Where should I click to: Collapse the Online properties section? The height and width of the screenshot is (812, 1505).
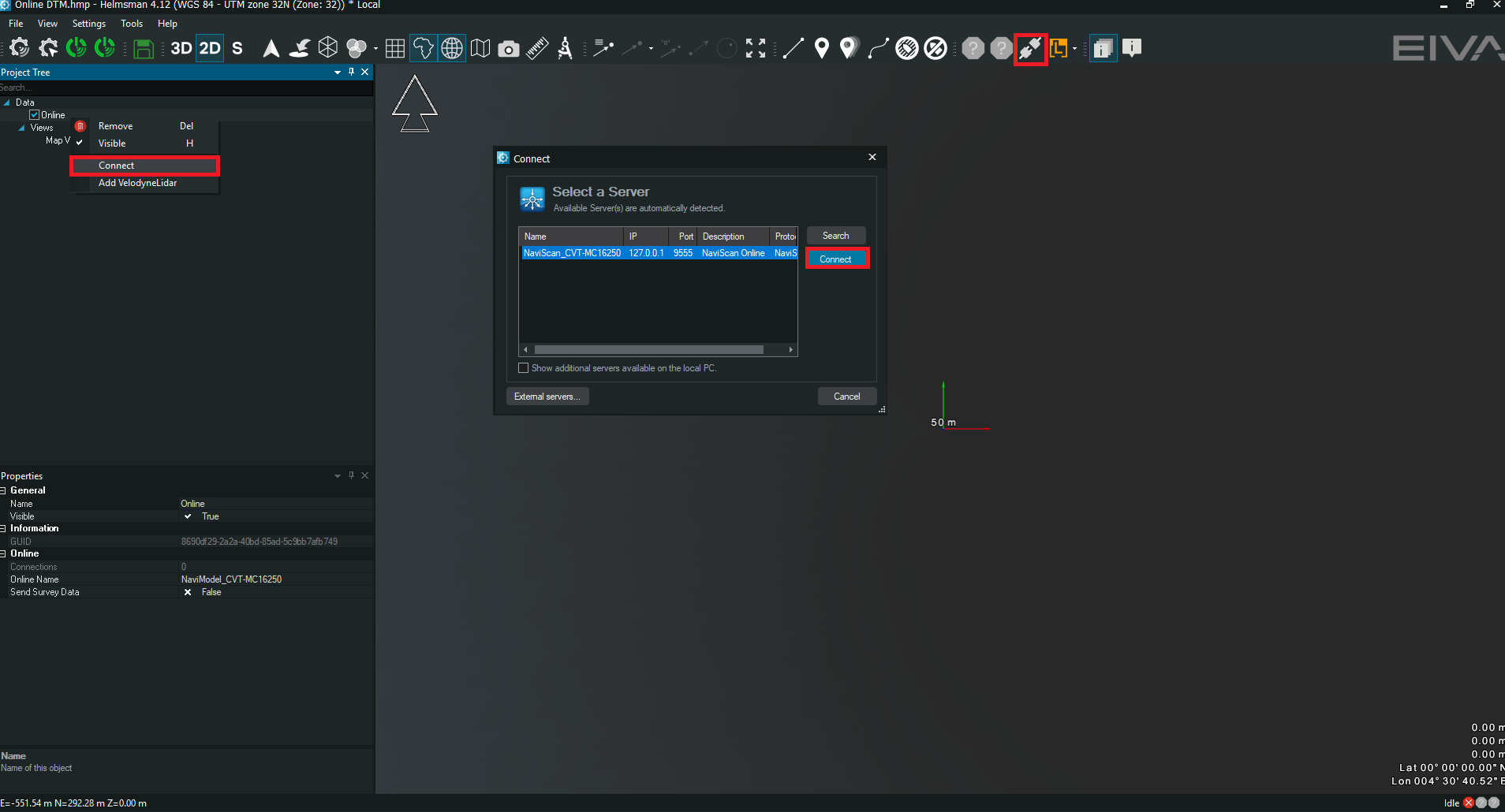coord(4,553)
